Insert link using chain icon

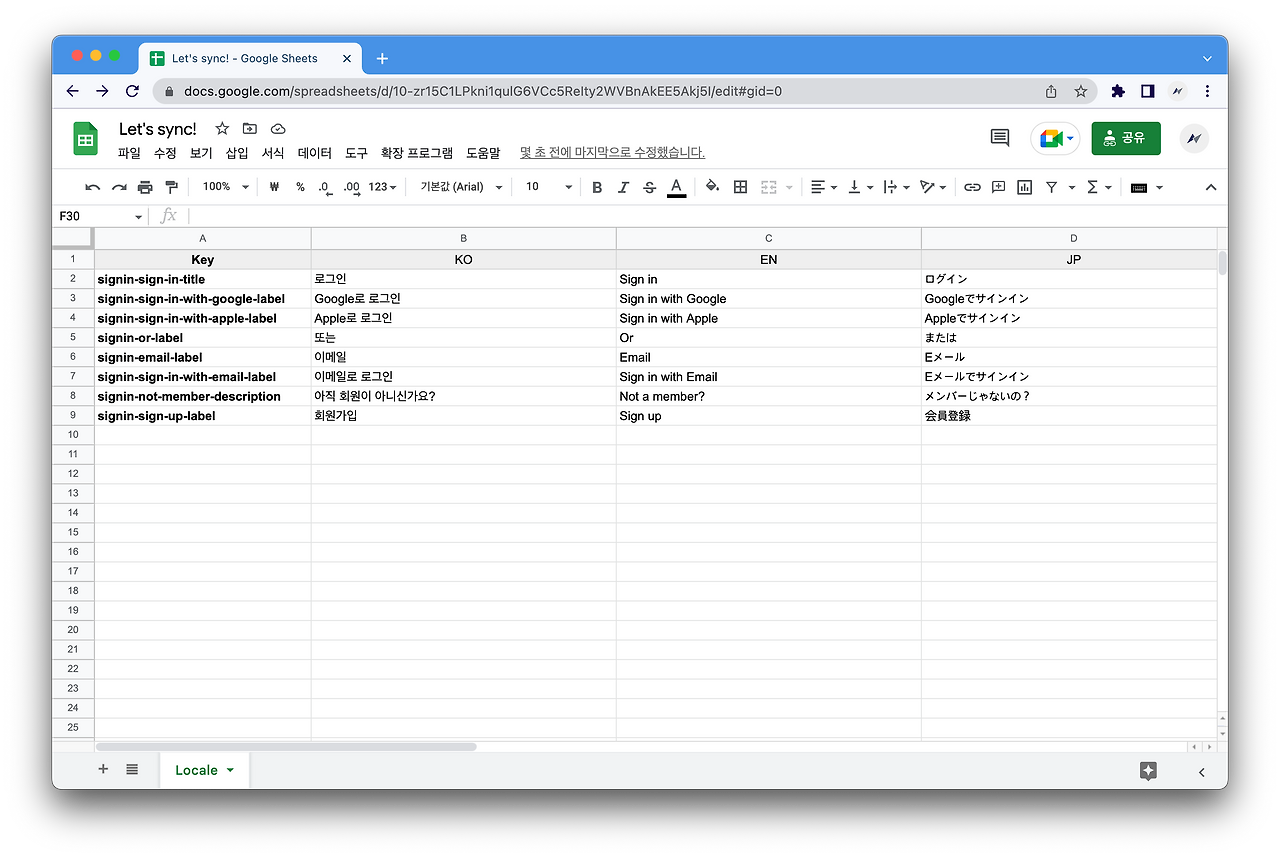click(x=972, y=187)
